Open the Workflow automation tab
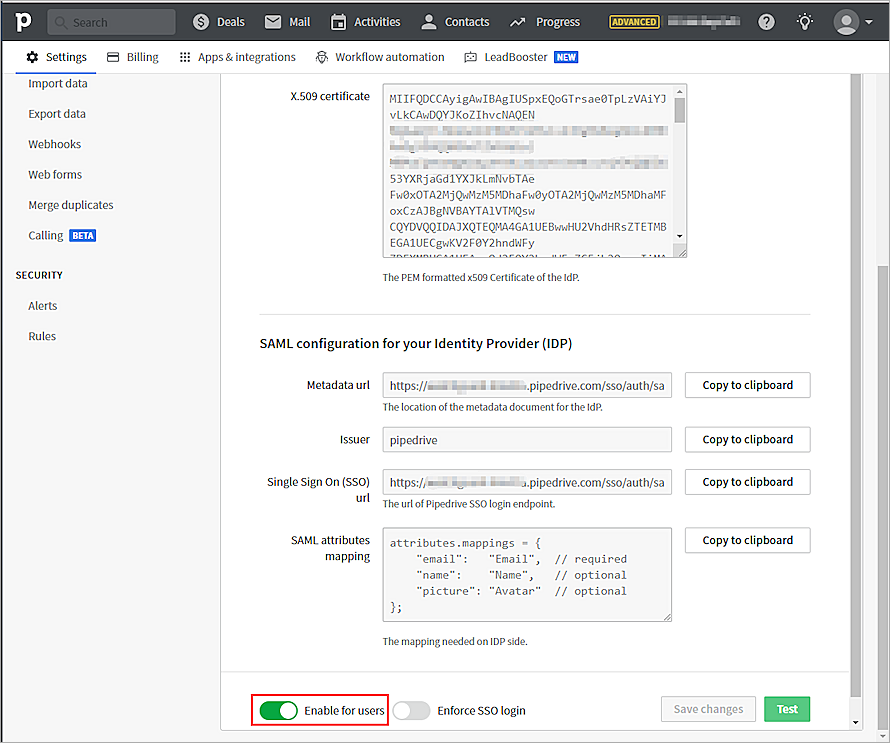The image size is (890, 743). (380, 57)
